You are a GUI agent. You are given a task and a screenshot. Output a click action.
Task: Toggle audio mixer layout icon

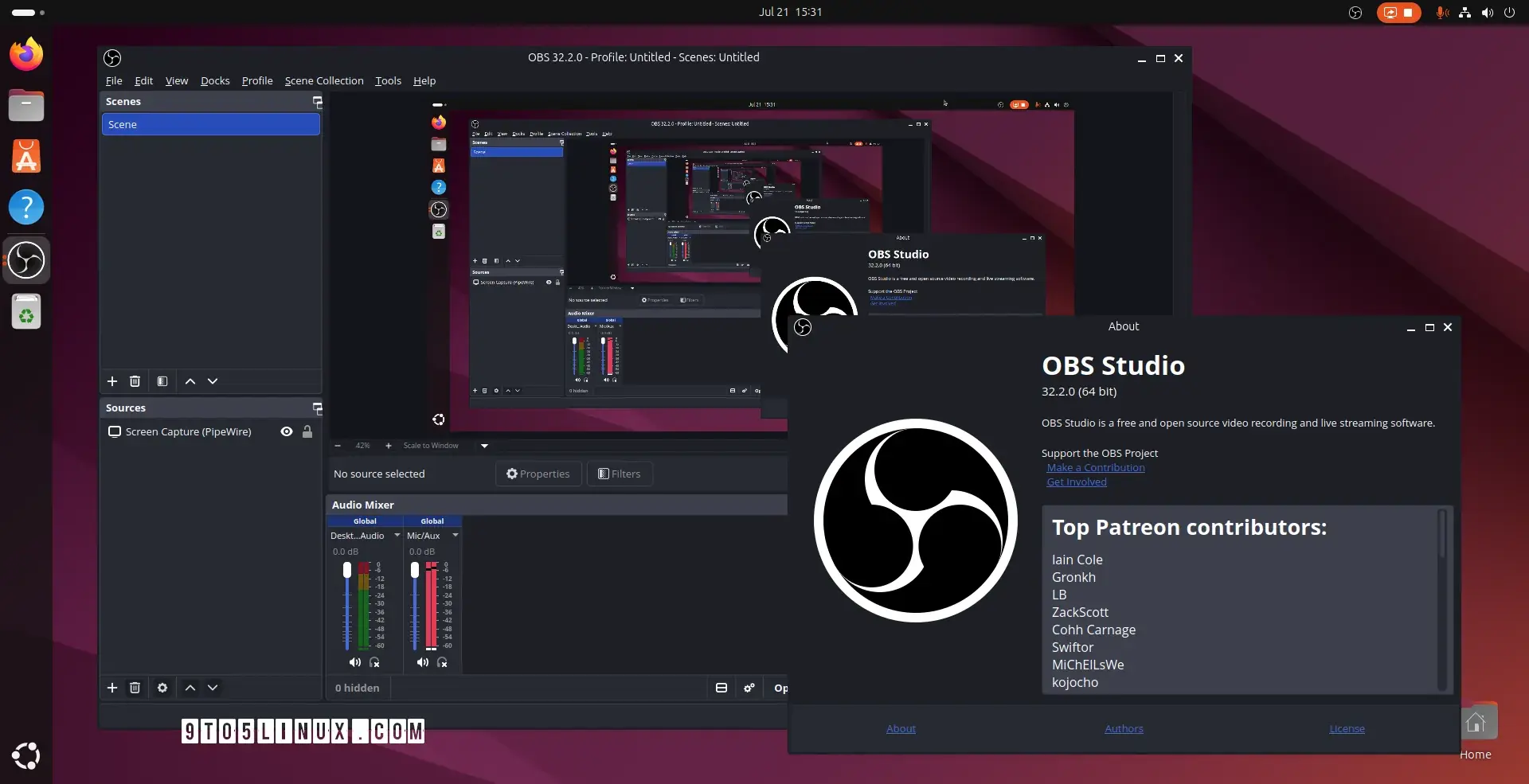[x=721, y=688]
